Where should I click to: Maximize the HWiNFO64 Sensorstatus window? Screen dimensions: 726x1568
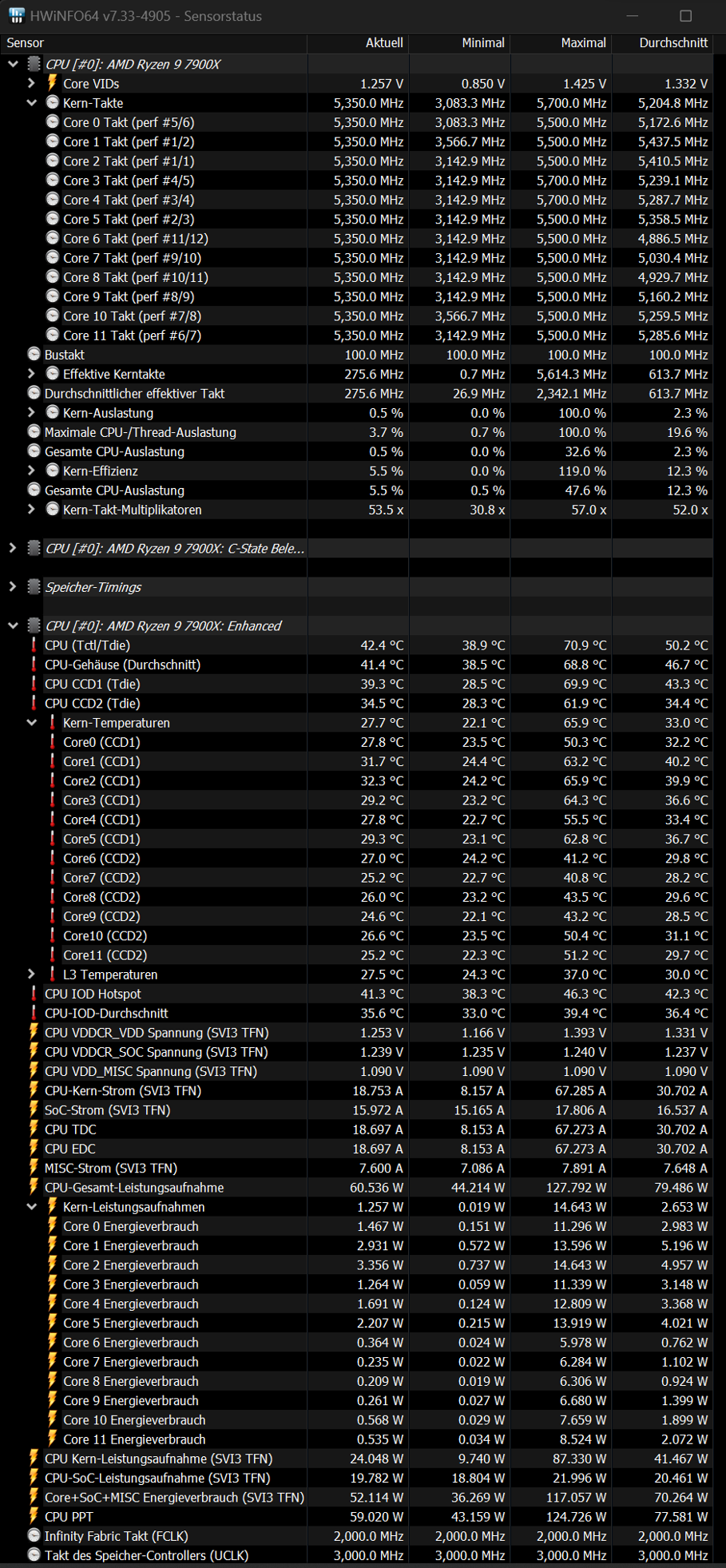click(685, 16)
